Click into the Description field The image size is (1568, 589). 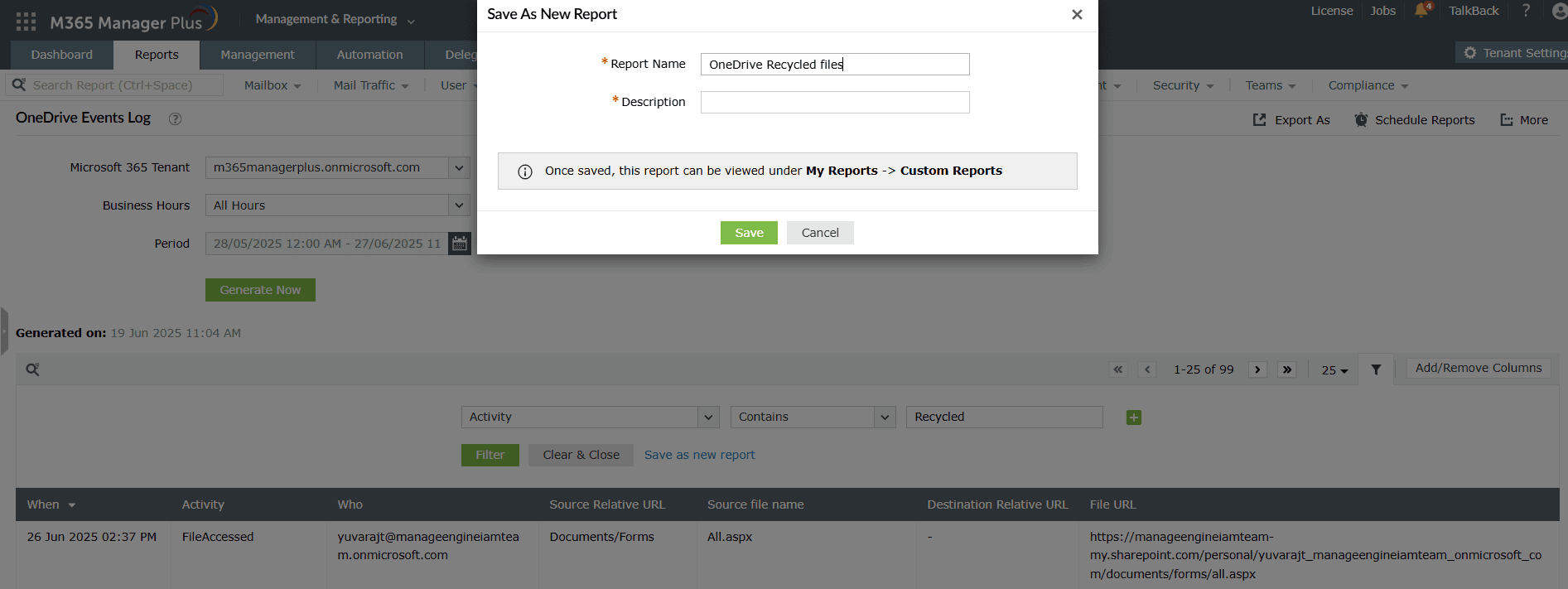834,102
